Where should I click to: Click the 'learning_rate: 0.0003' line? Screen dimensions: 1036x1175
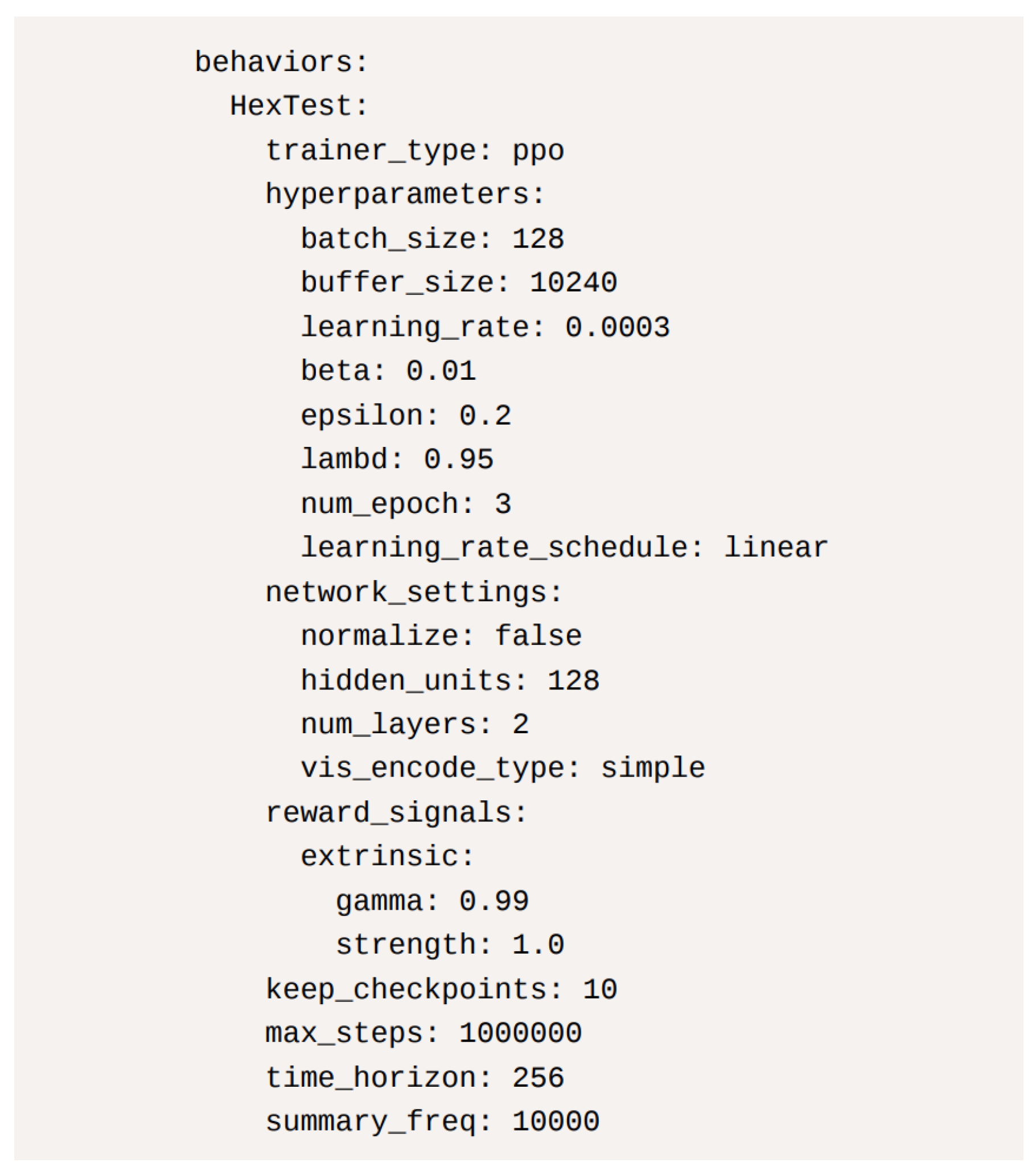[x=485, y=328]
